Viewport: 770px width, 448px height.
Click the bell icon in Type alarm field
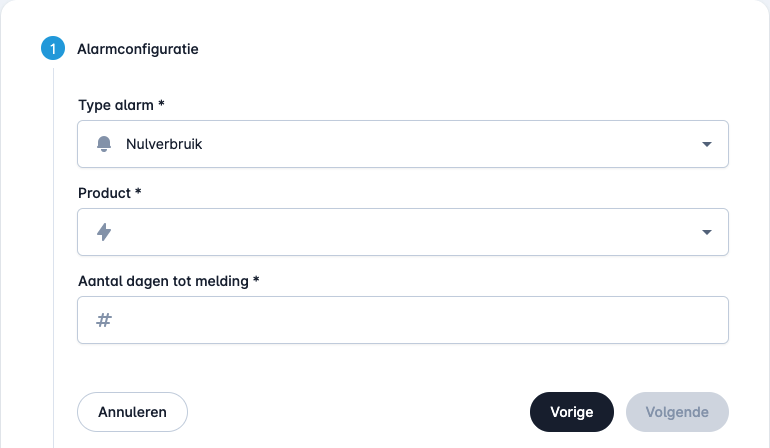click(104, 144)
